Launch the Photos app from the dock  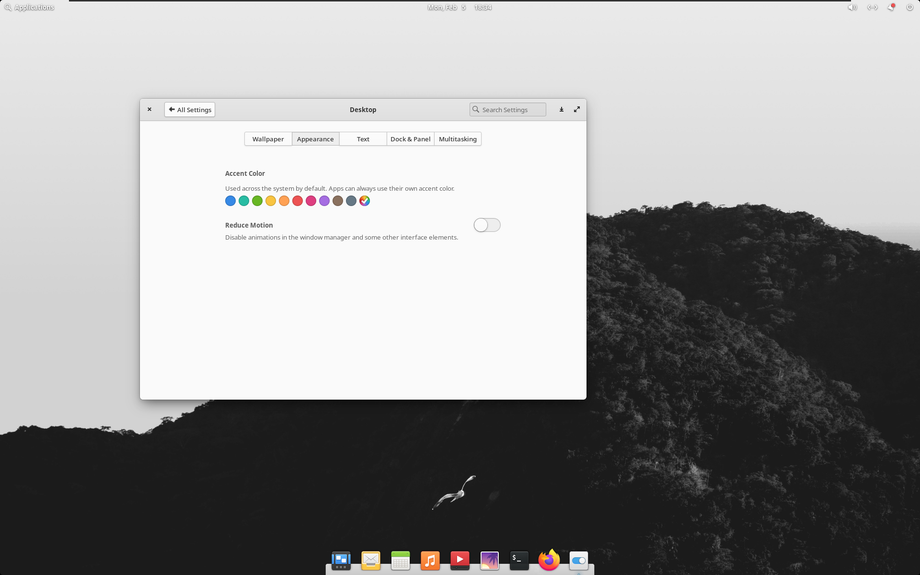click(x=489, y=560)
